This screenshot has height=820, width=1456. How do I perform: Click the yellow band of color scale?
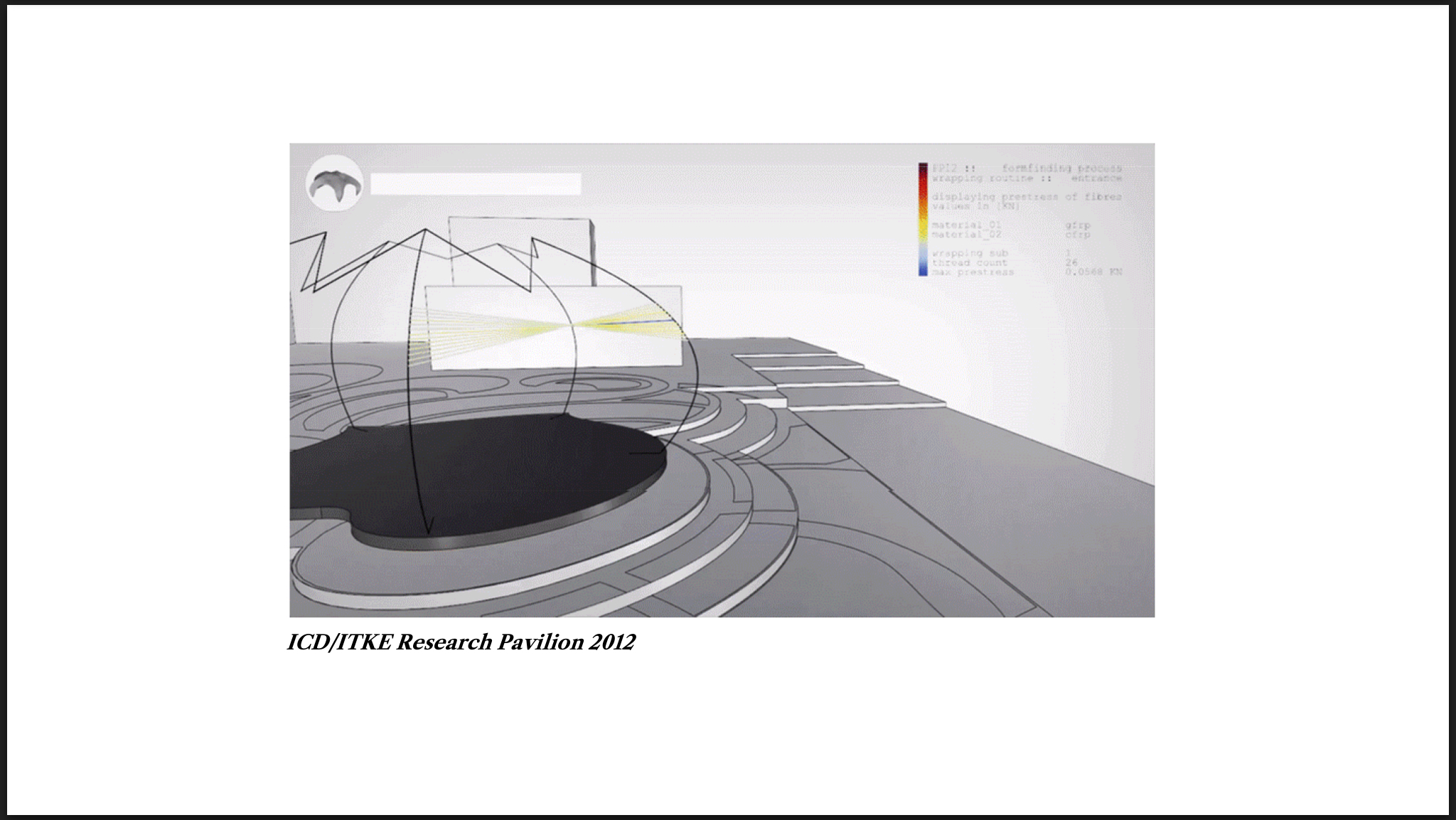point(923,225)
